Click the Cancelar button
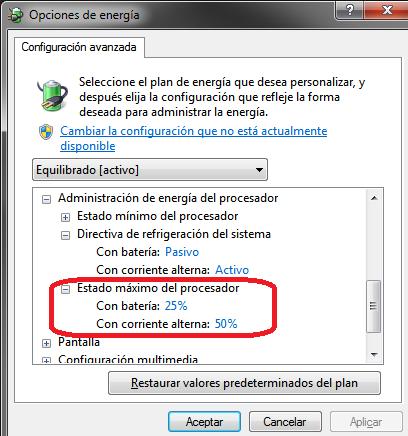 tap(285, 422)
